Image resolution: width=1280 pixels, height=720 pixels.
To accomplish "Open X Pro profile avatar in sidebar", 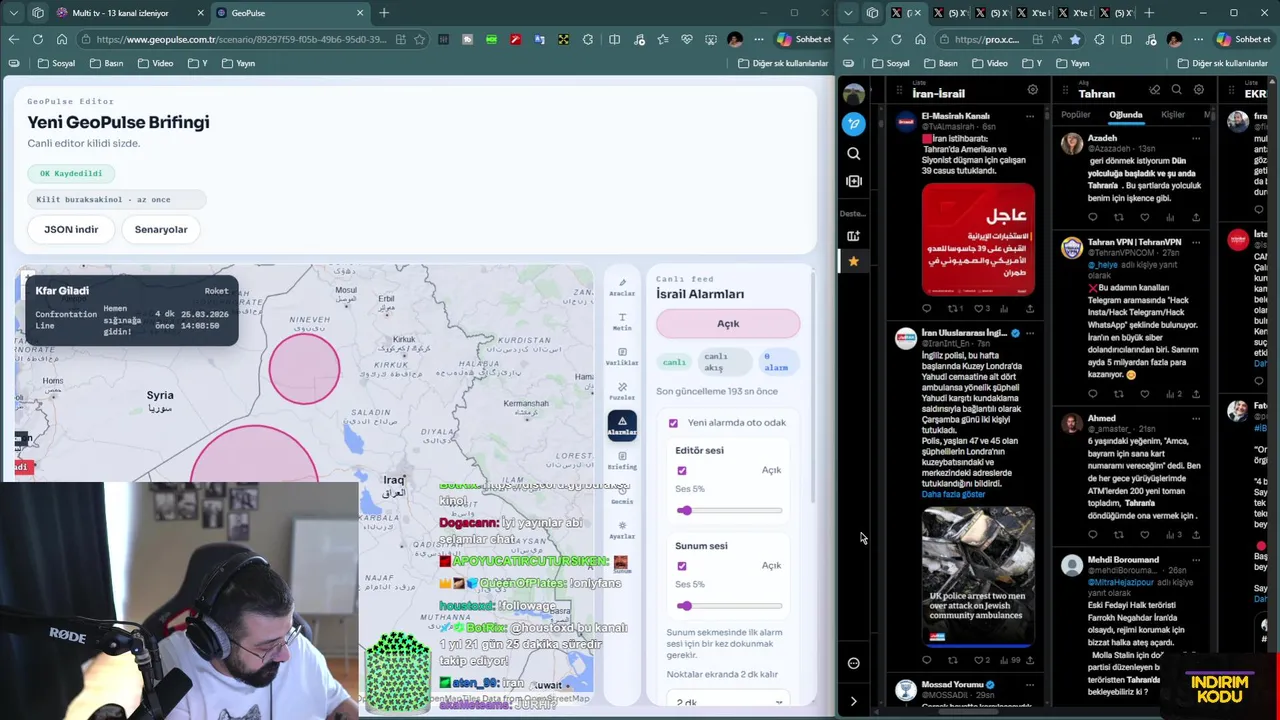I will coord(853,94).
